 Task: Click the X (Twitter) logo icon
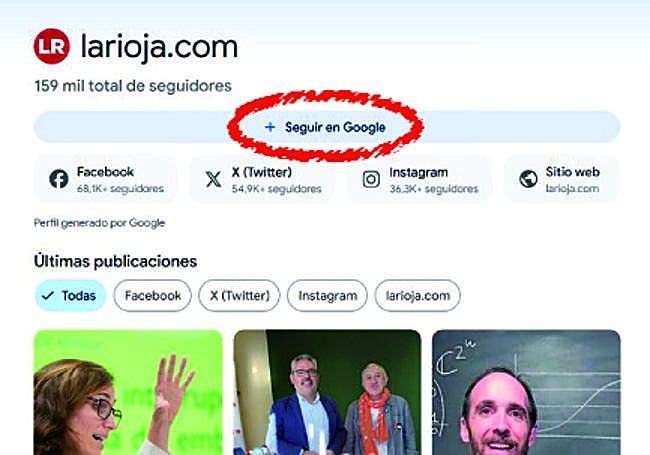point(213,179)
